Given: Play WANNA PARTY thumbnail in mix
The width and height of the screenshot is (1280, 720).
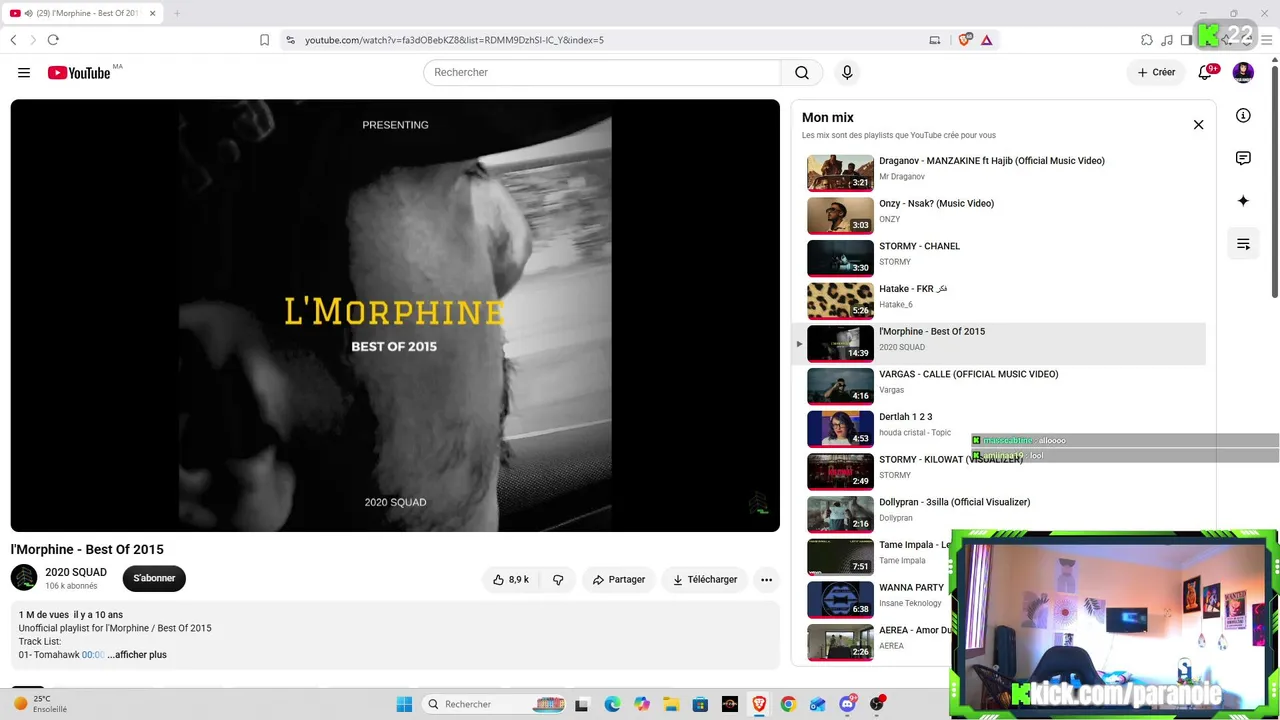Looking at the screenshot, I should (840, 599).
